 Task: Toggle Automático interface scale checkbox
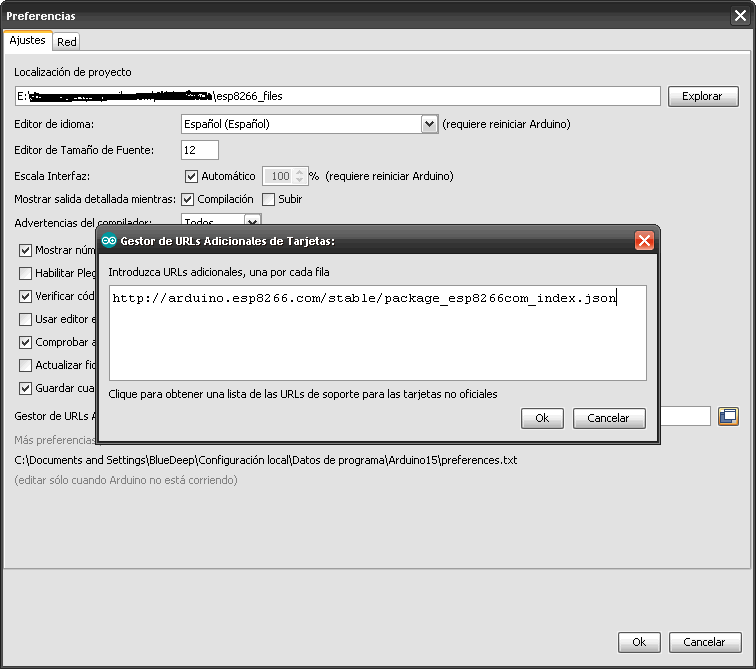coord(192,176)
